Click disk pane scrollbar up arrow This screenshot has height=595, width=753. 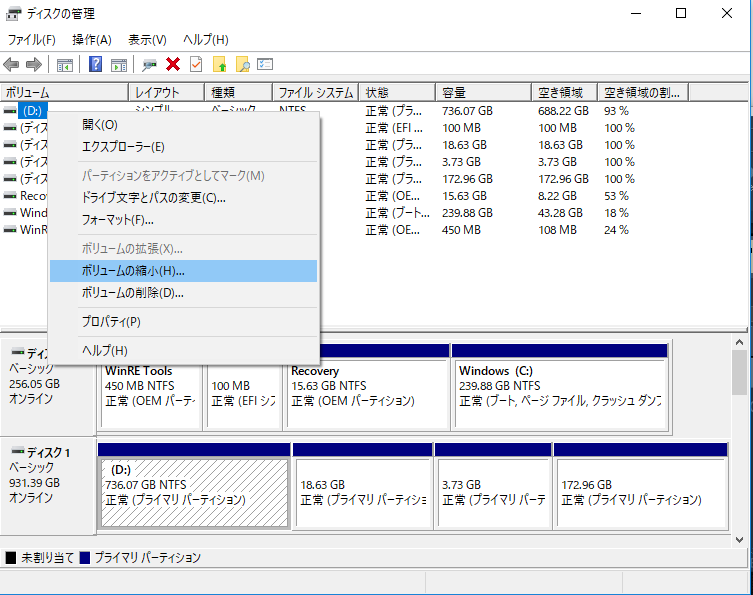740,342
